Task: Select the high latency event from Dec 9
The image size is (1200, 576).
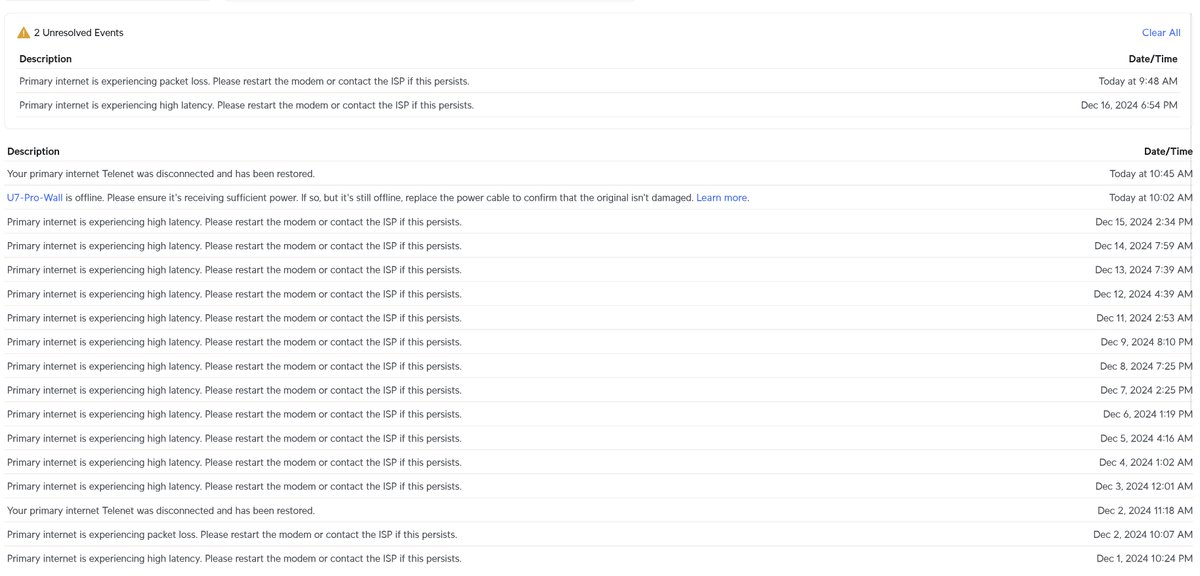Action: [x=599, y=342]
